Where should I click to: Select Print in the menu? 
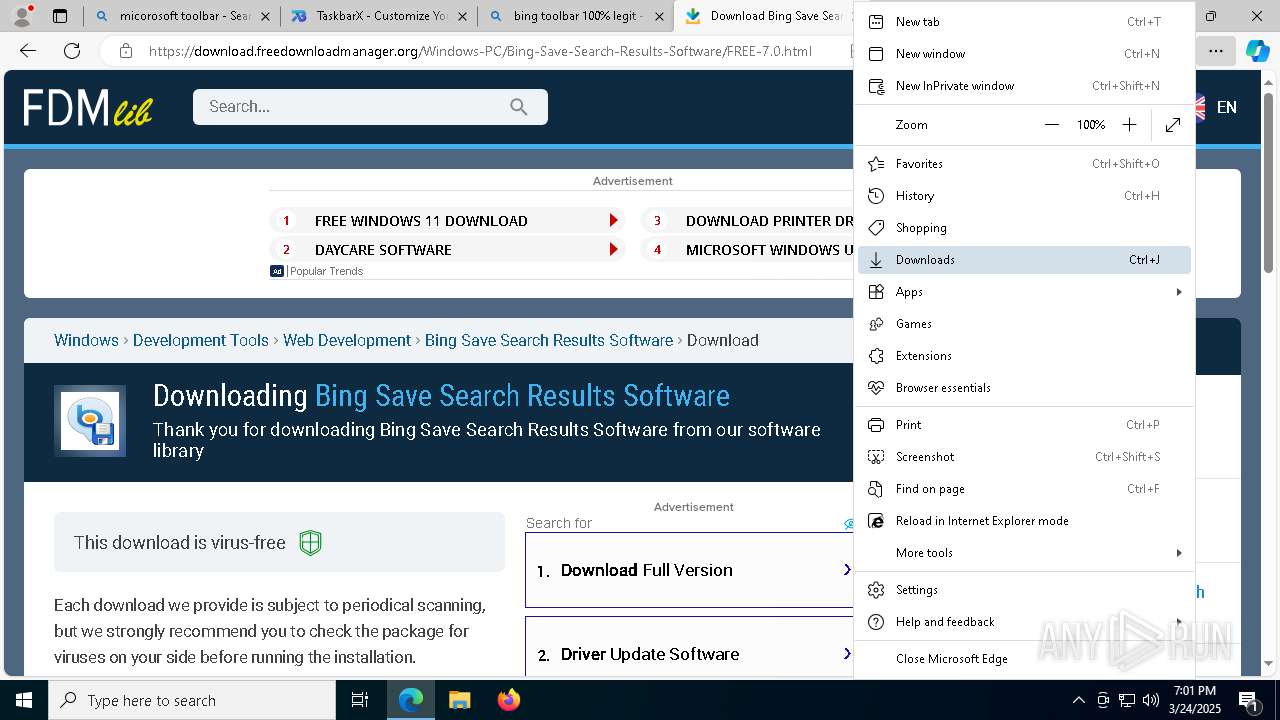pos(1024,425)
